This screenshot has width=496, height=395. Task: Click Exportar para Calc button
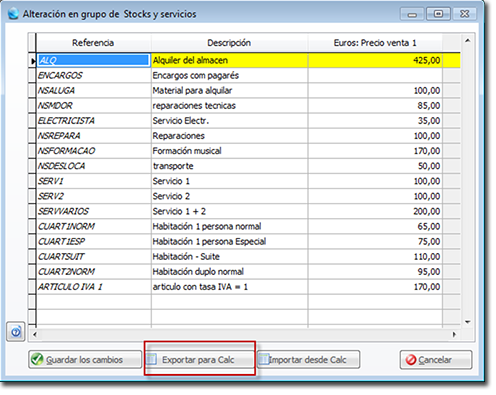tap(199, 359)
